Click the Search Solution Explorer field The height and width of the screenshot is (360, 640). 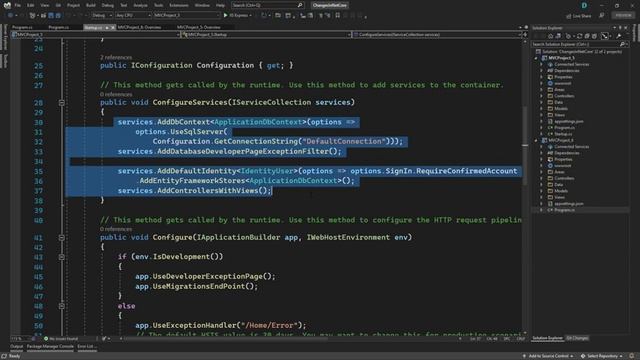pos(579,44)
